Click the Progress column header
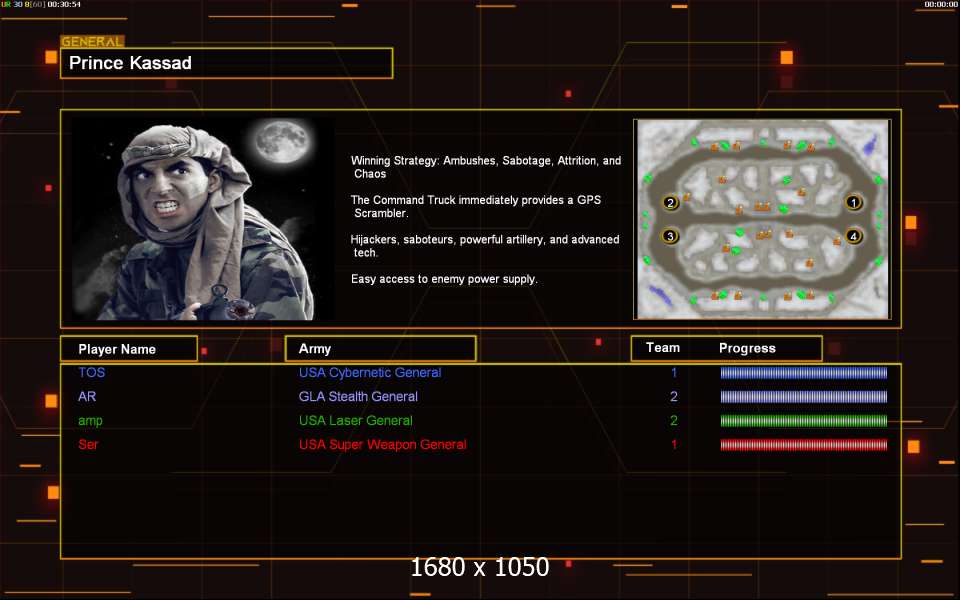This screenshot has height=600, width=960. [x=747, y=348]
